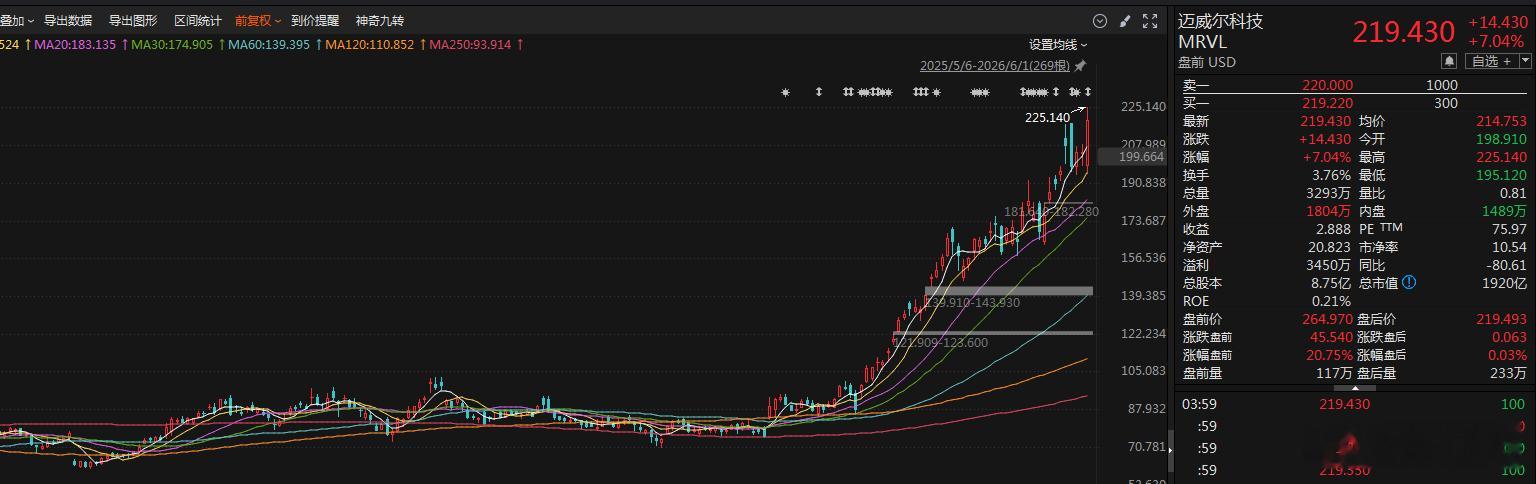Click the 同比 value -80.61
The image size is (1536, 484).
pyautogui.click(x=1506, y=265)
